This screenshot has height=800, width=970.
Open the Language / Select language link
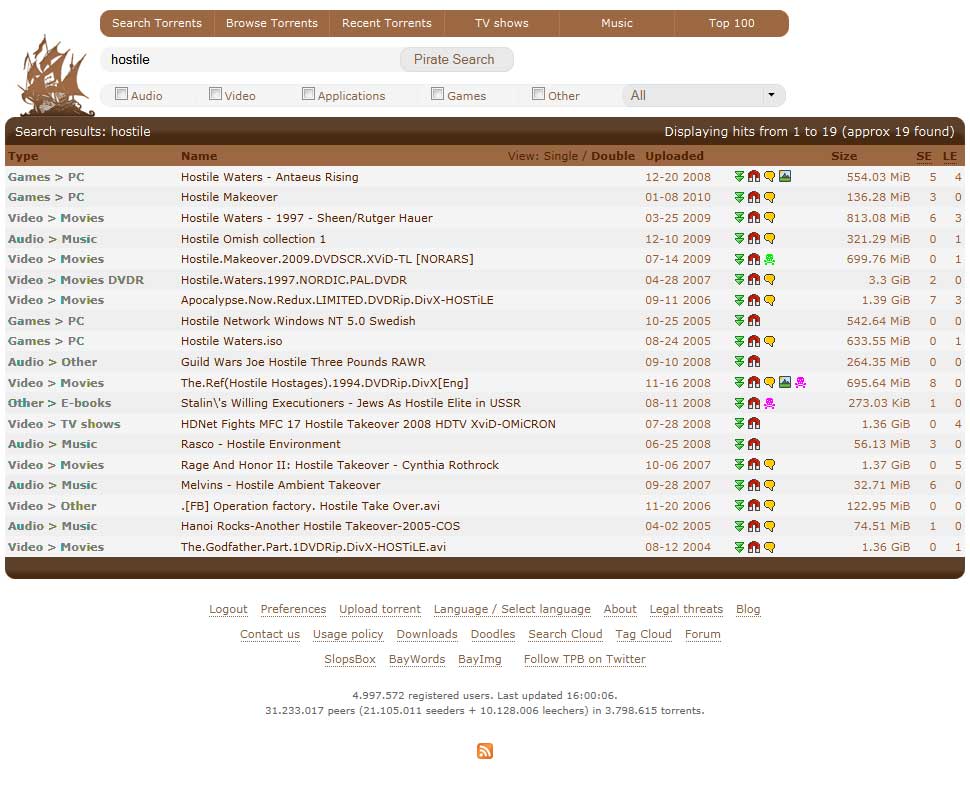pos(512,609)
